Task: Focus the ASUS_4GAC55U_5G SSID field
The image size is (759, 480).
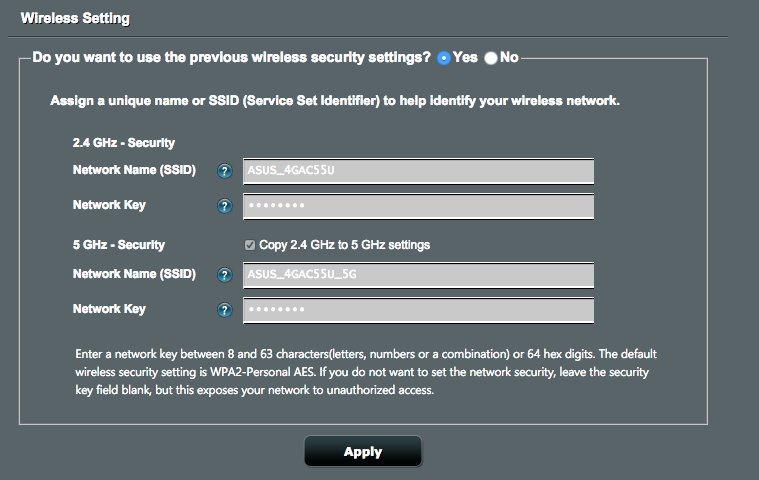Action: click(418, 275)
